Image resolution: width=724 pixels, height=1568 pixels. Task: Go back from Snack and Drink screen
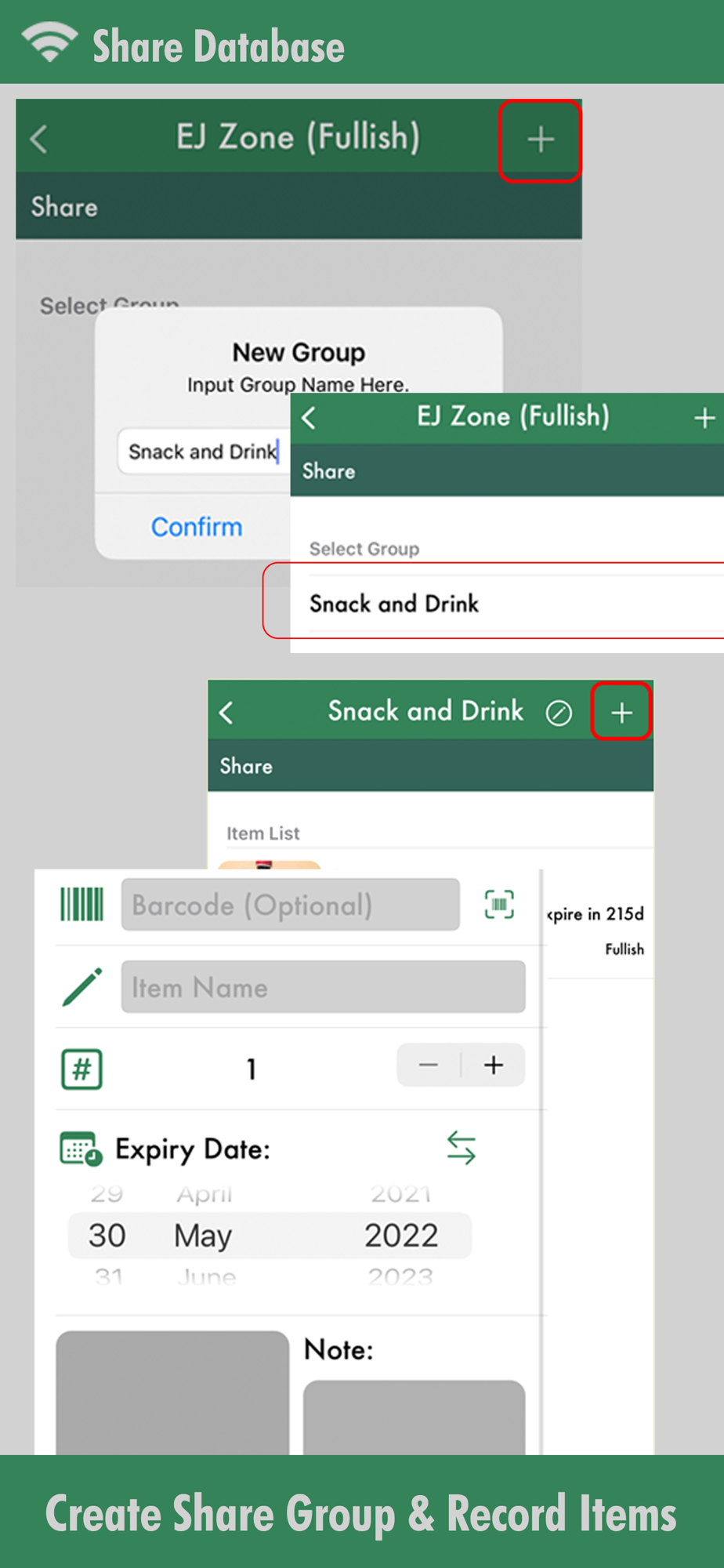(x=226, y=712)
